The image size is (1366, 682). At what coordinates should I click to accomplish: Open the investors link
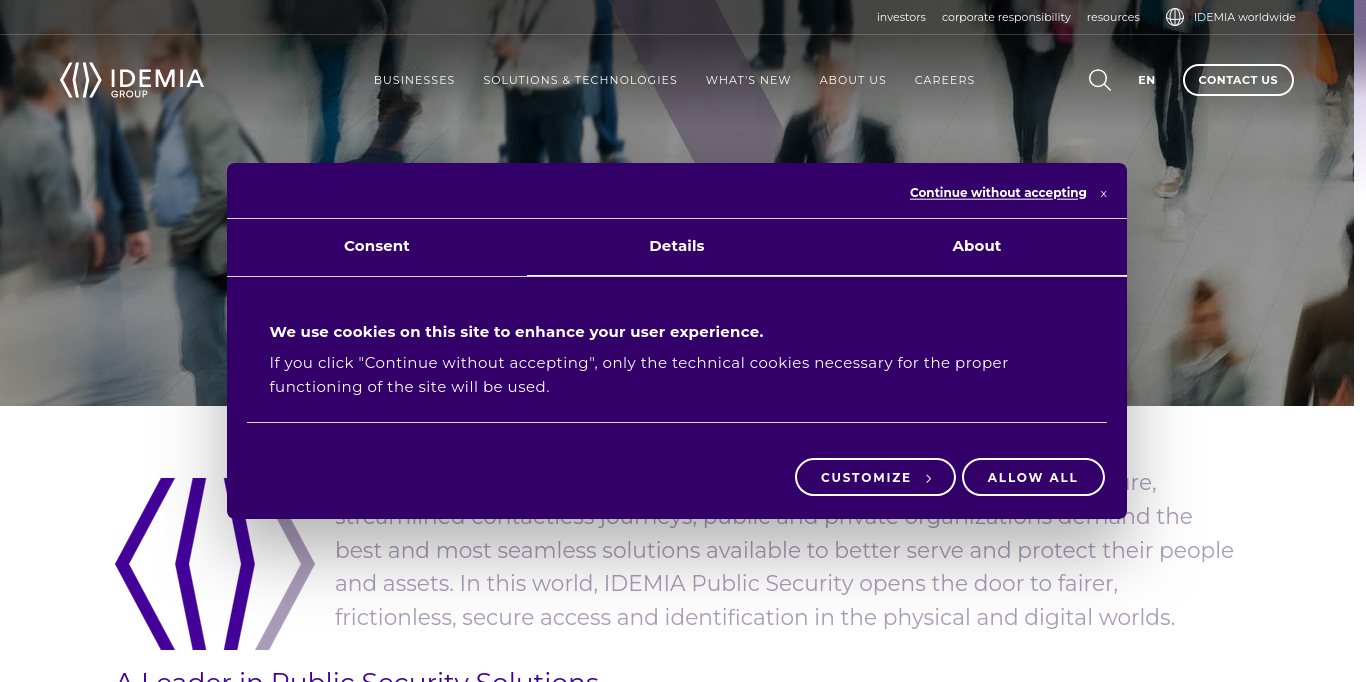901,17
